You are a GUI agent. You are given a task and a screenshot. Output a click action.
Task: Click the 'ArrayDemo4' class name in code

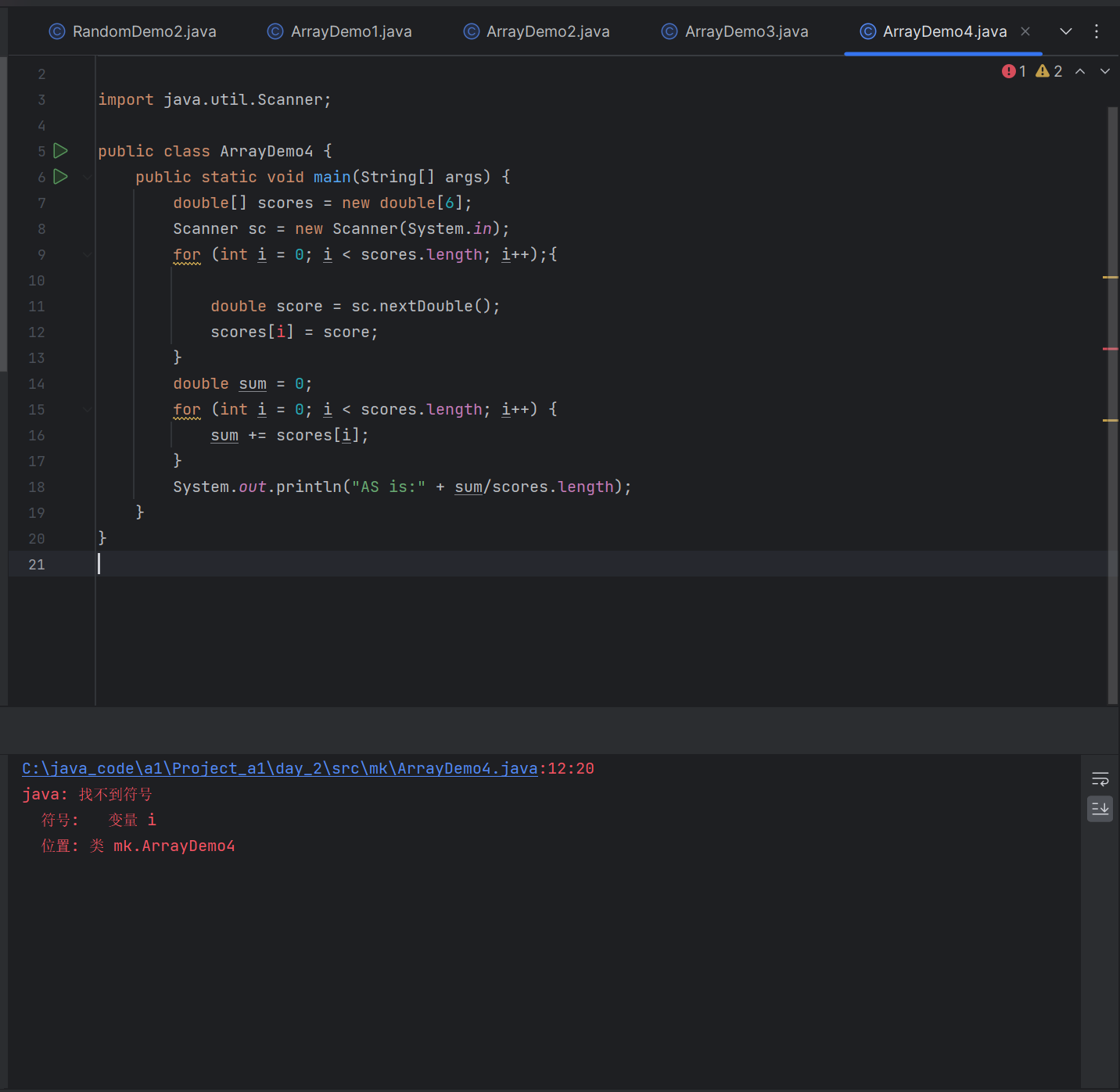point(267,152)
